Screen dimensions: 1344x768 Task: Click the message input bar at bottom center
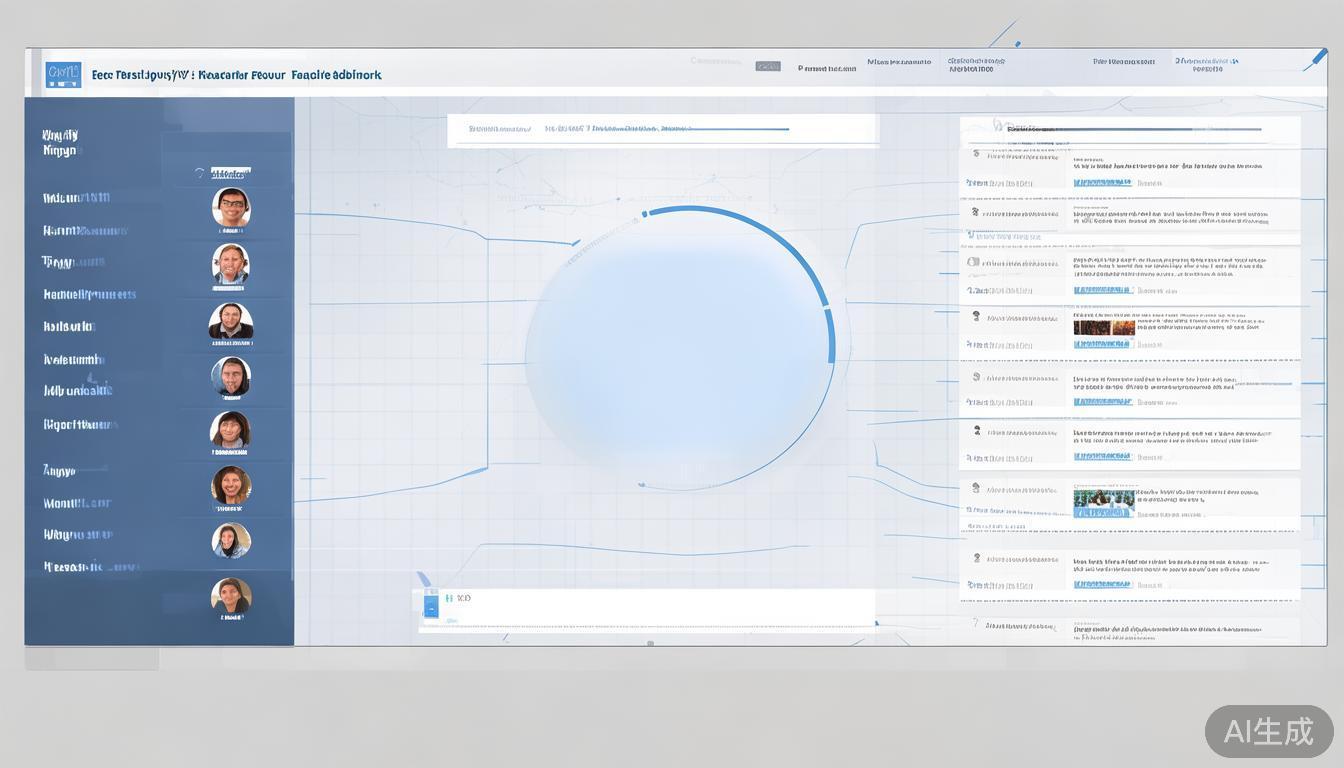click(646, 609)
